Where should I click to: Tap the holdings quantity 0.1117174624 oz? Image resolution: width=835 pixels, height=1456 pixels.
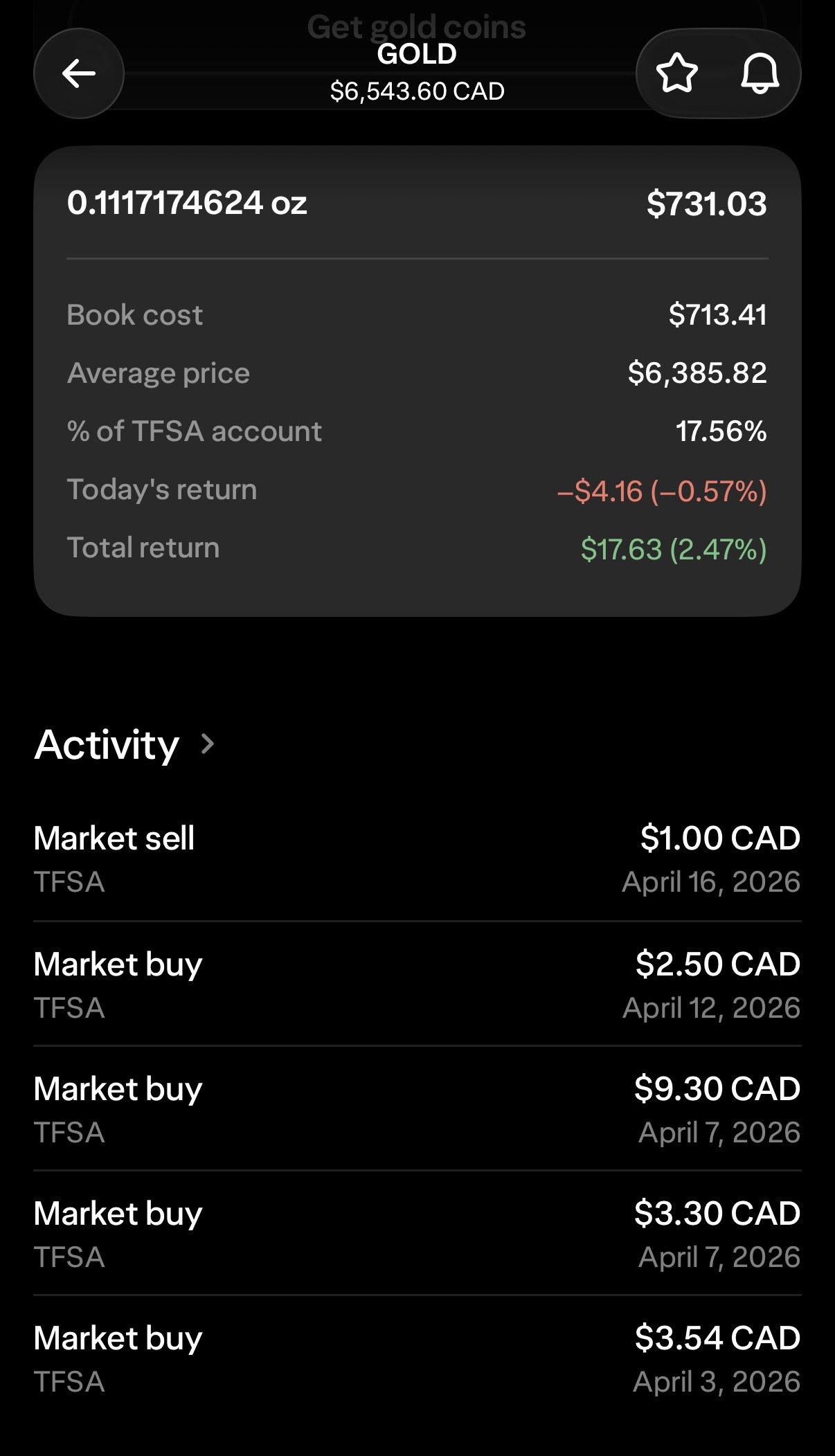[x=187, y=204]
